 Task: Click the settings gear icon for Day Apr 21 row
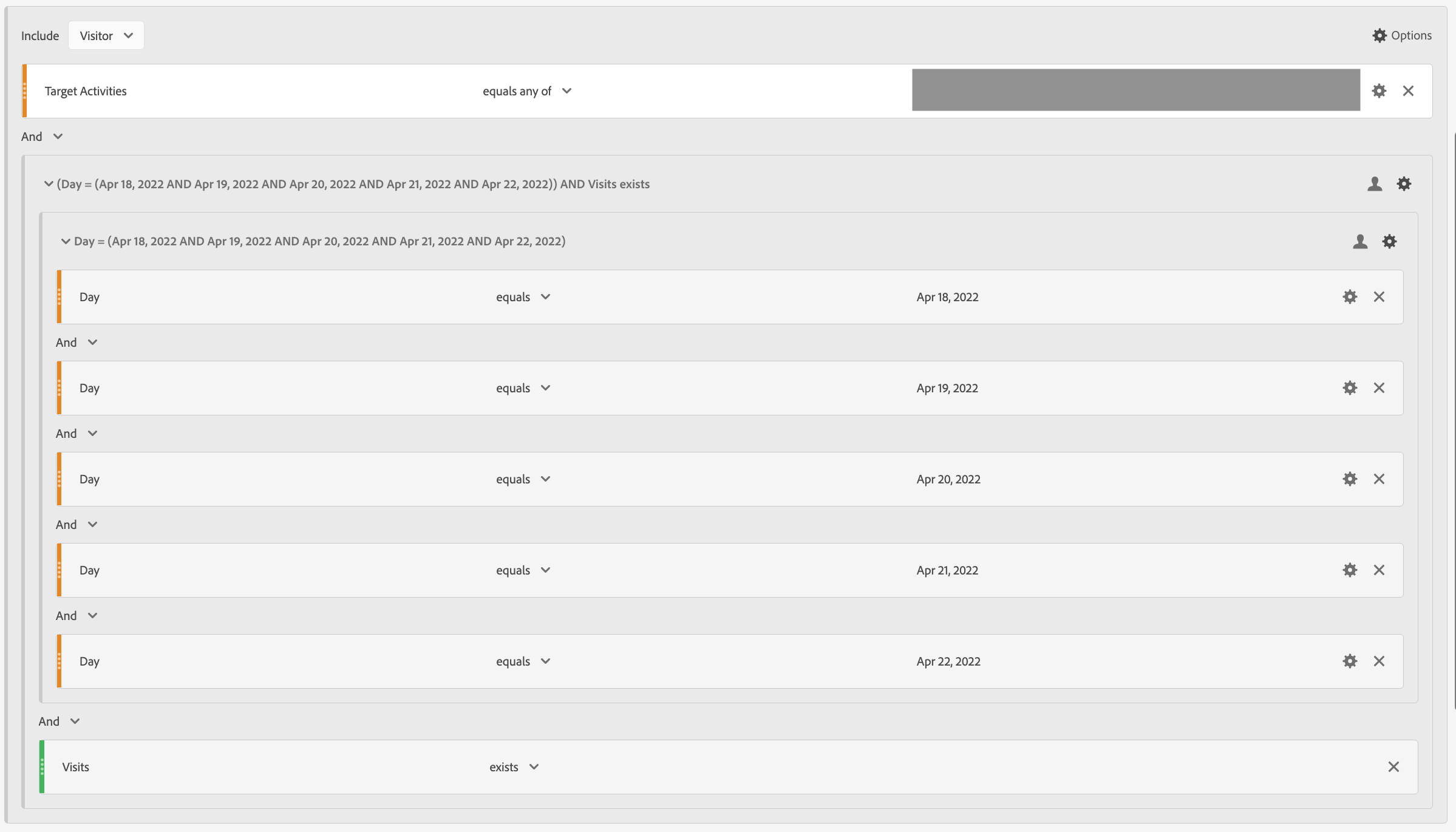click(1349, 569)
